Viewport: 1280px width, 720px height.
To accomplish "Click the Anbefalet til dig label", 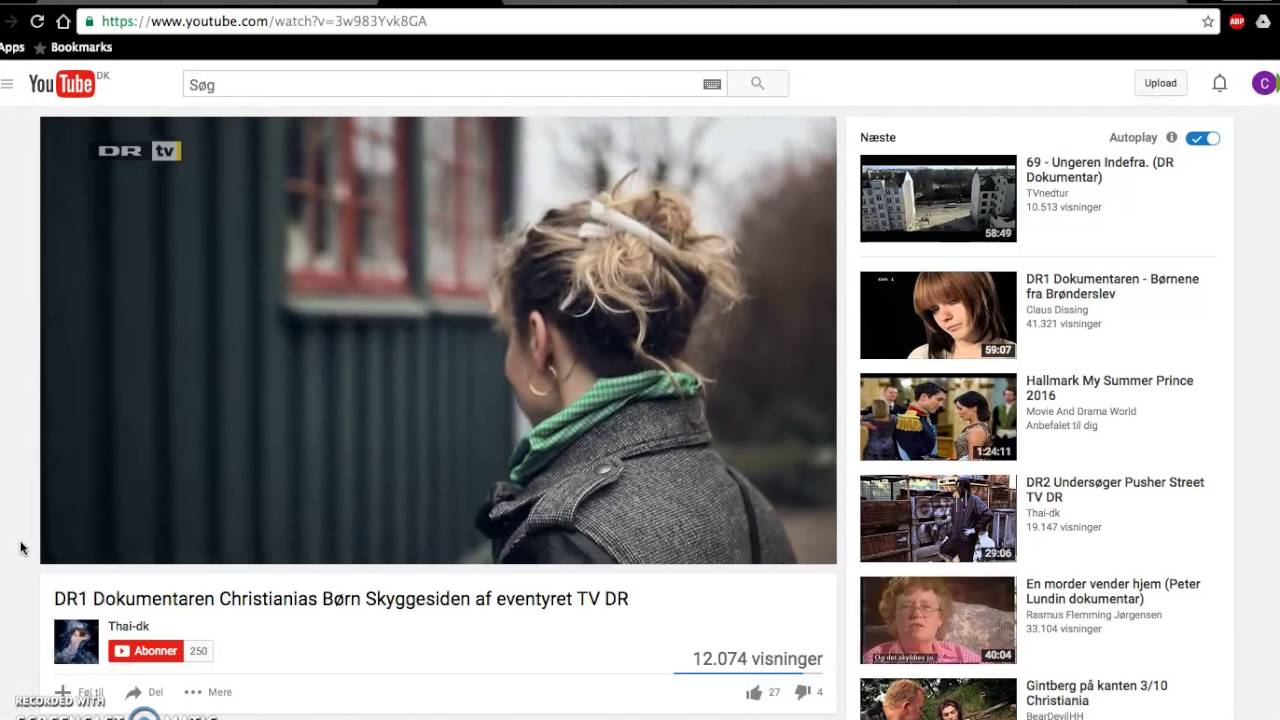I will coord(1062,425).
